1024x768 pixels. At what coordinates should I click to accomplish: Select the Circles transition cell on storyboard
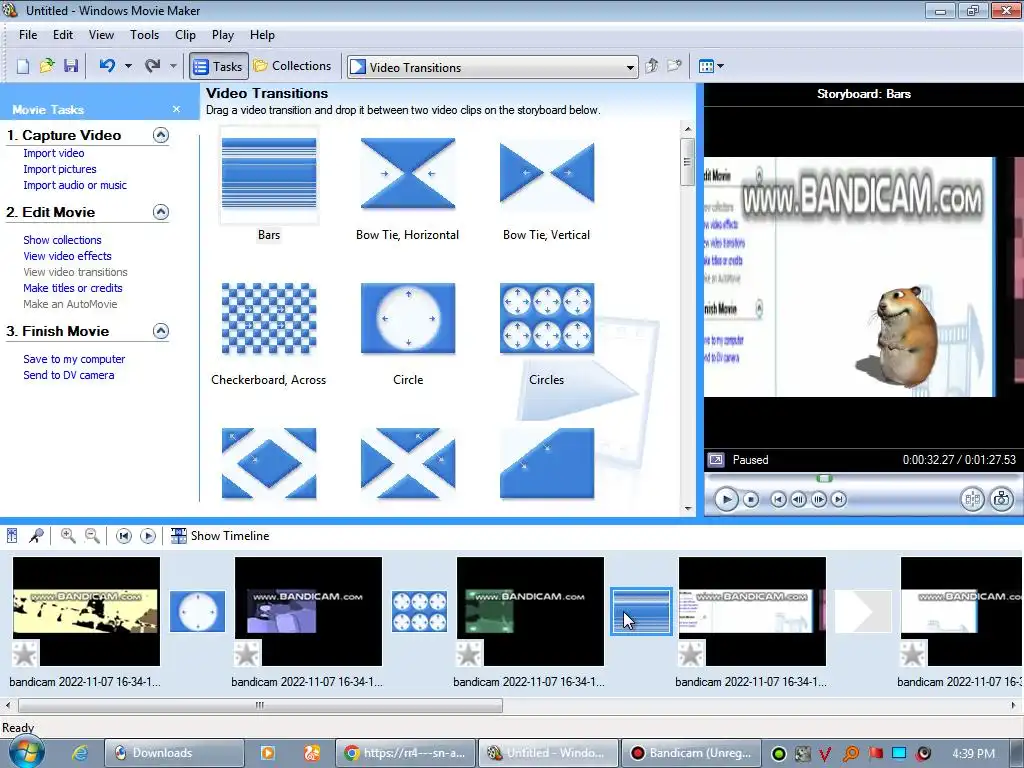pyautogui.click(x=419, y=611)
